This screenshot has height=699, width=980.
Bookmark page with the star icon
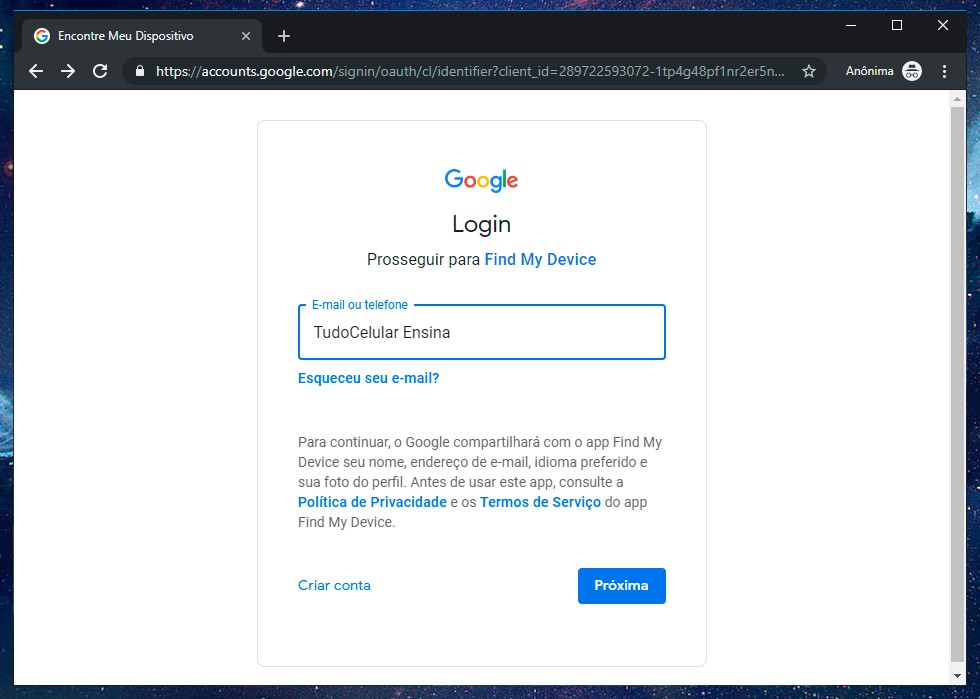click(x=809, y=72)
